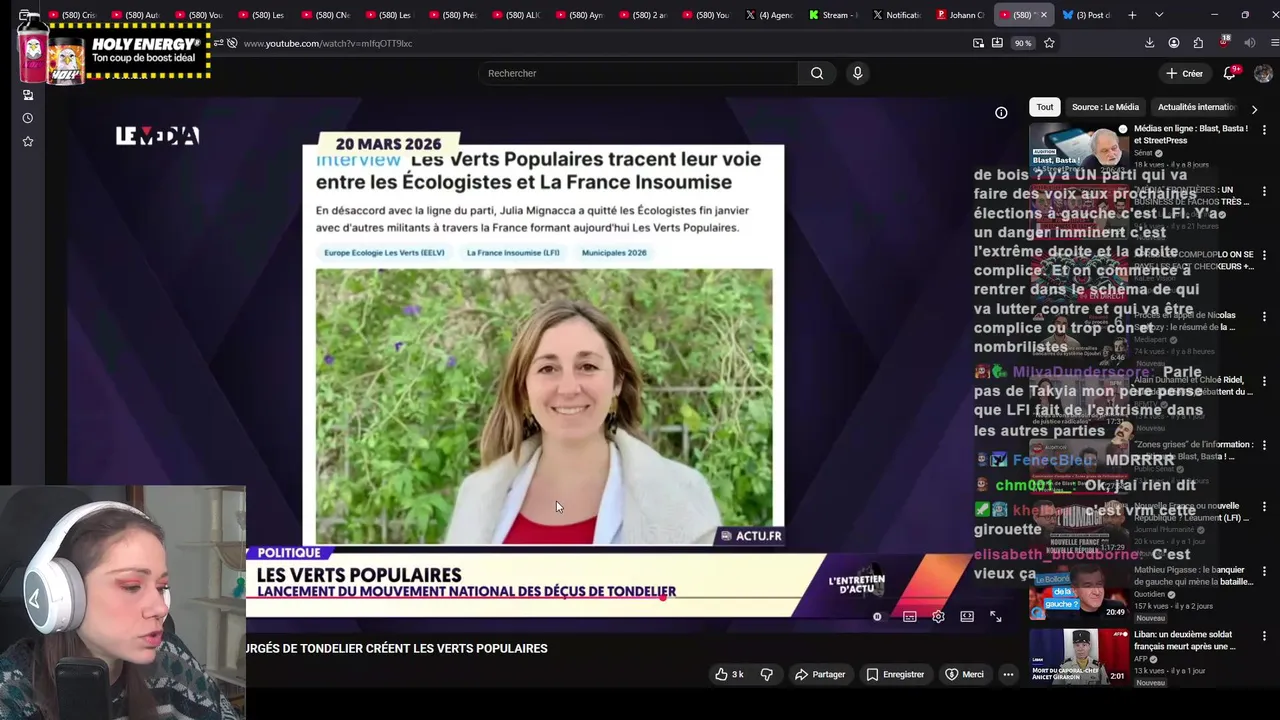Close the active YouTube tab
The width and height of the screenshot is (1280, 720).
(x=1043, y=15)
